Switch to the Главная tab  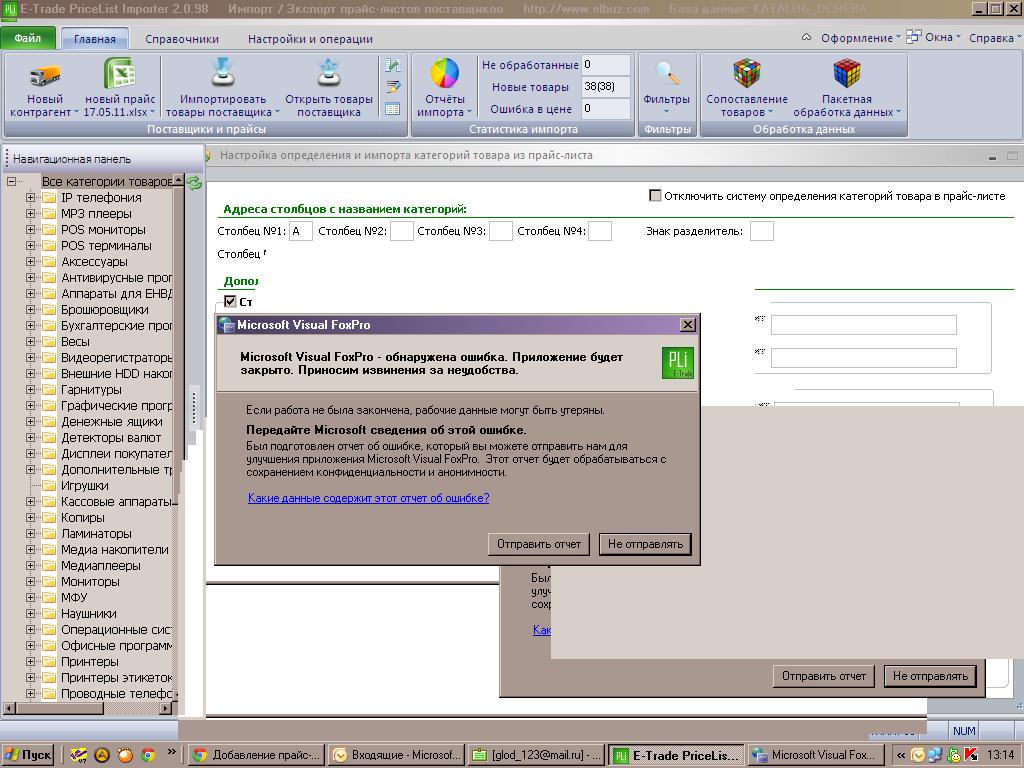95,39
